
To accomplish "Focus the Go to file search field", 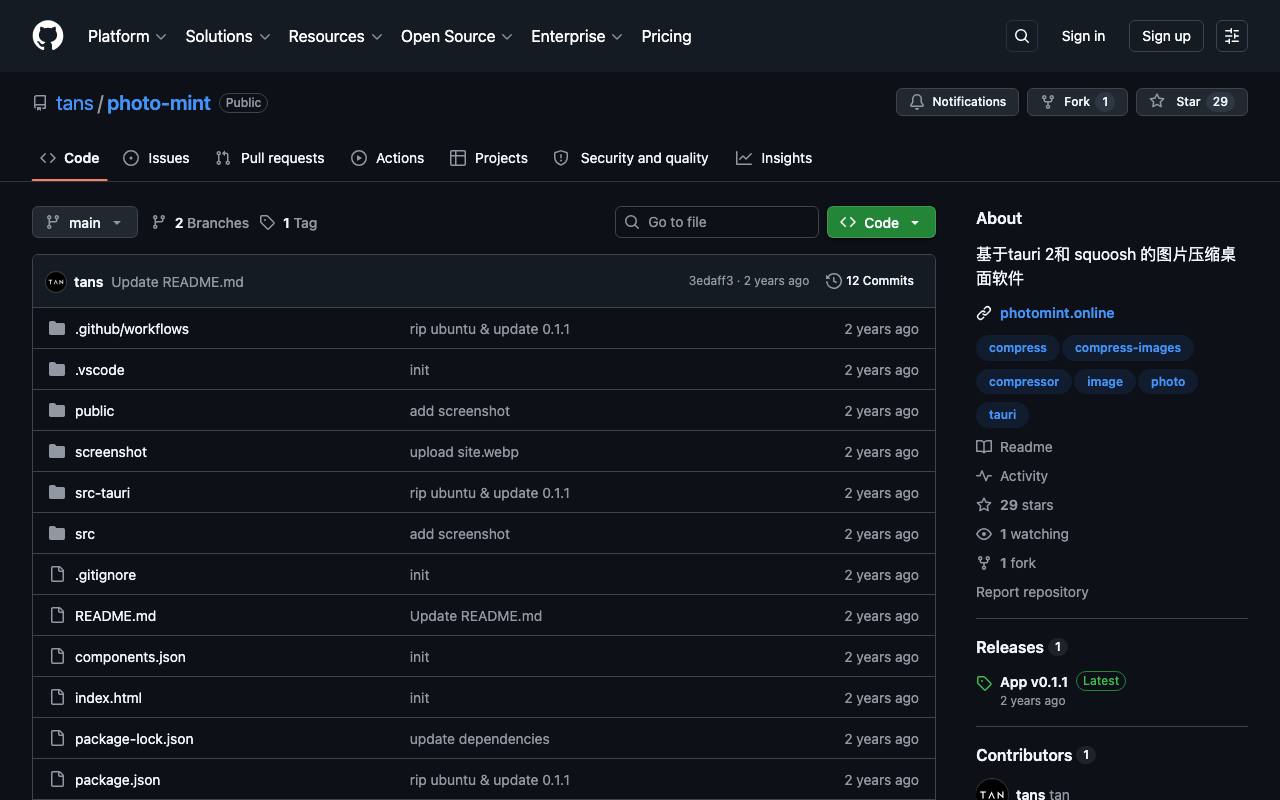I will click(717, 222).
